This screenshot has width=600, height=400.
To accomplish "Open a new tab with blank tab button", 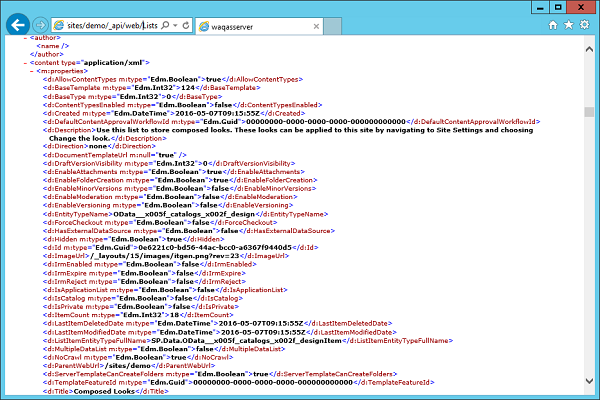I will pyautogui.click(x=333, y=26).
